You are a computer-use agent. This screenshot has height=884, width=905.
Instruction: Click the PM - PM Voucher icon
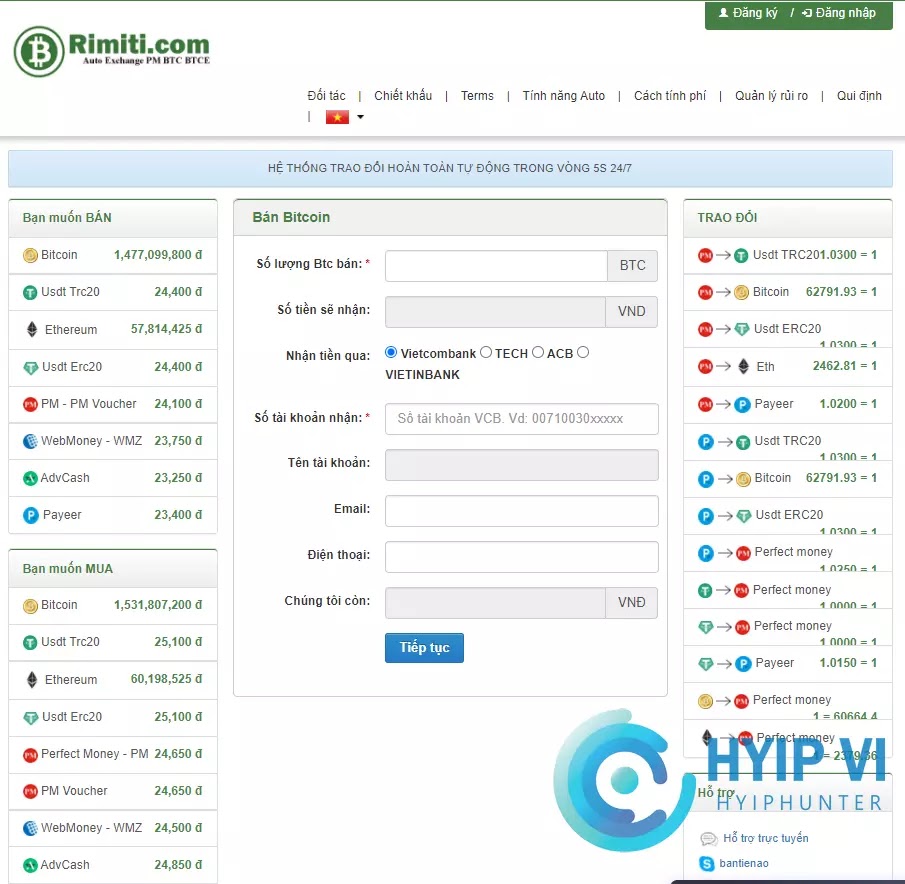pos(30,404)
